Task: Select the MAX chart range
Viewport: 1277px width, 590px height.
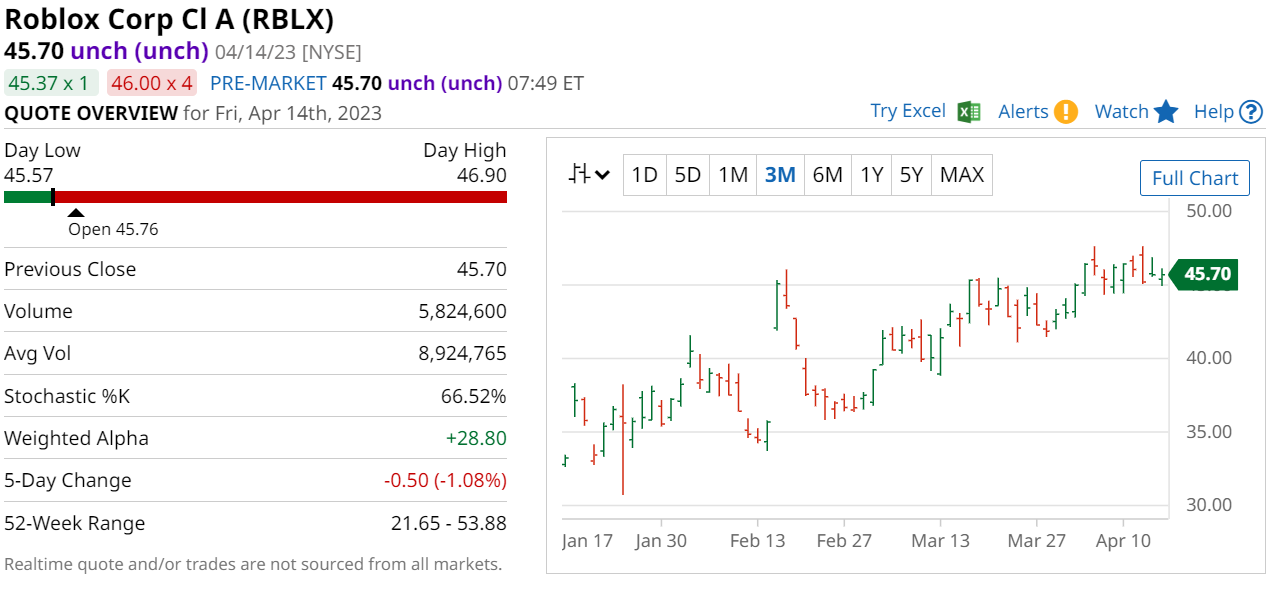Action: 962,175
